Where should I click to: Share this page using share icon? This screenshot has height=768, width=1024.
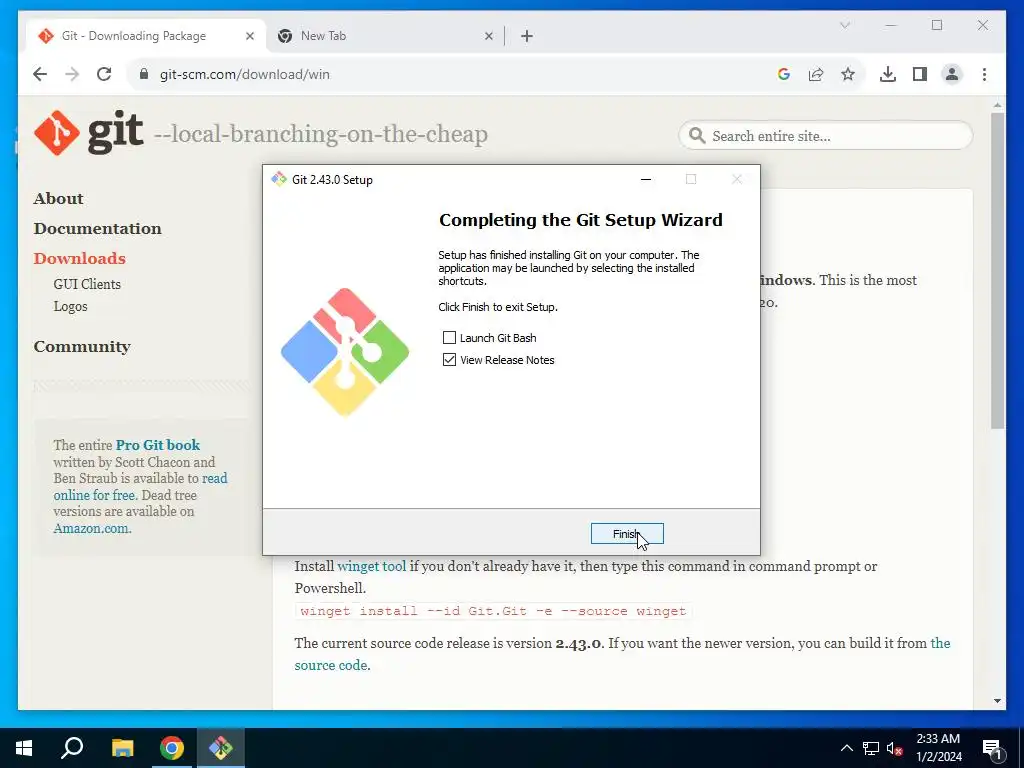point(816,74)
